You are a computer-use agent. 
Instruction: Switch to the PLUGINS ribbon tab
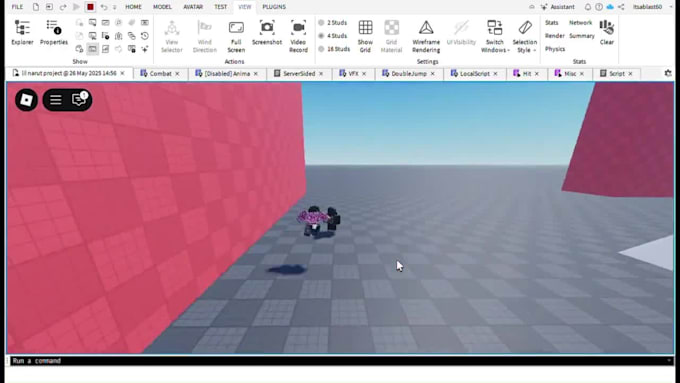coord(274,7)
